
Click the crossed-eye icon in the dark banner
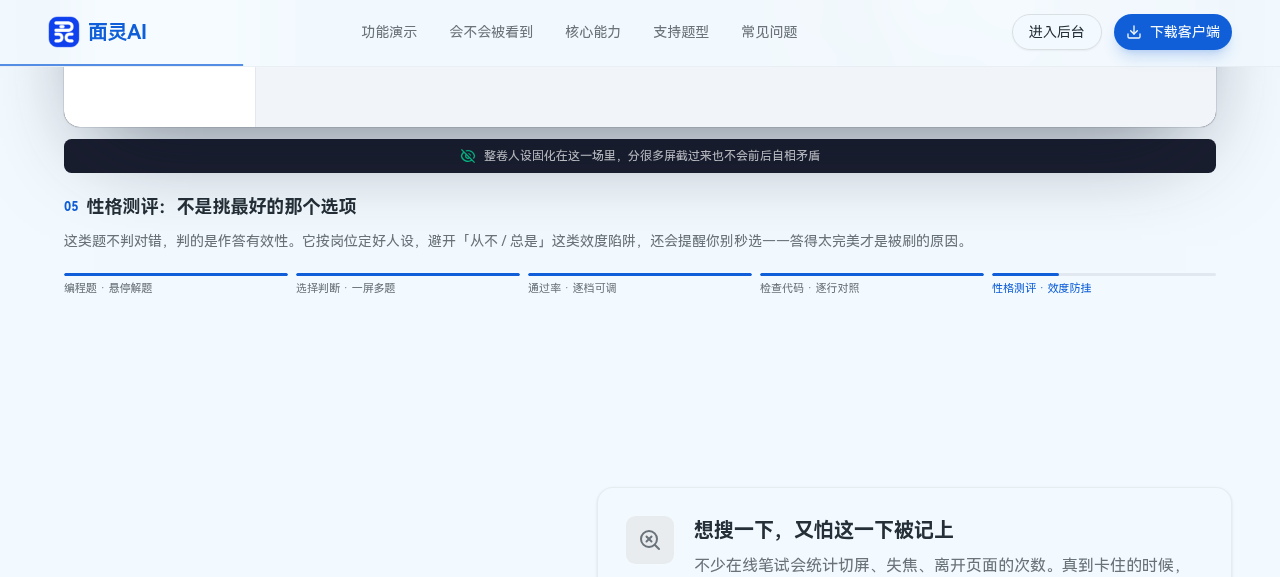468,156
